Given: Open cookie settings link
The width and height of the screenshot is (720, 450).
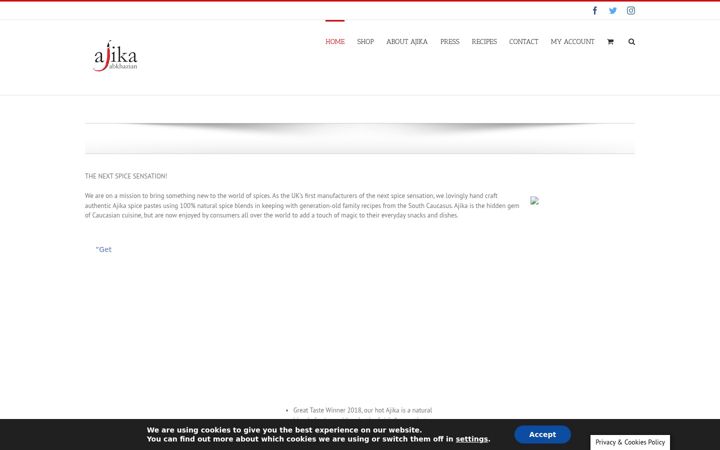Looking at the screenshot, I should (472, 439).
